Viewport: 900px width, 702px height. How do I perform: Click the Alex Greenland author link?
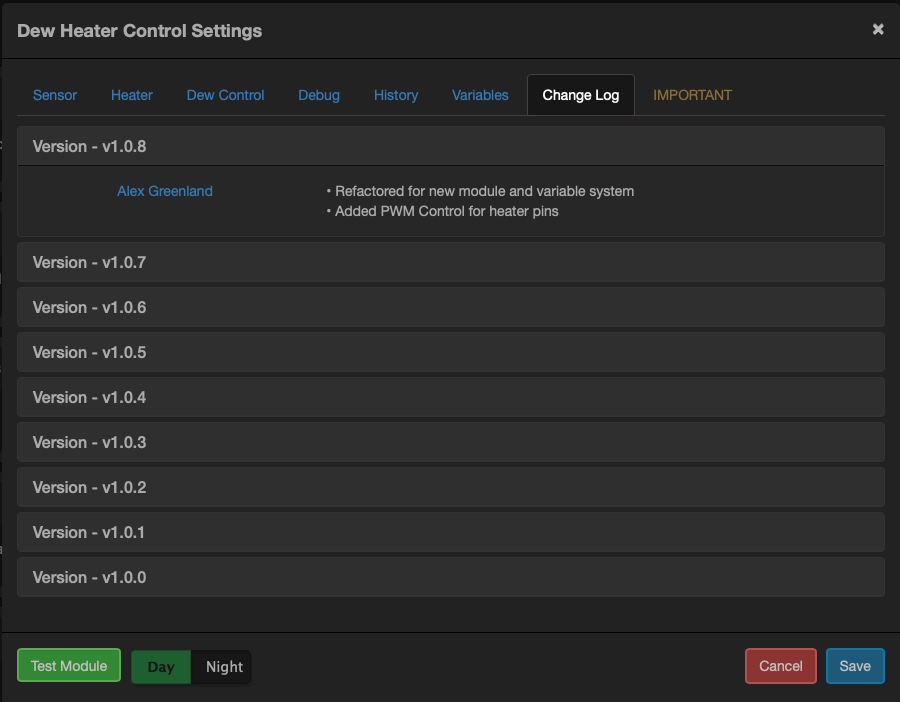165,191
